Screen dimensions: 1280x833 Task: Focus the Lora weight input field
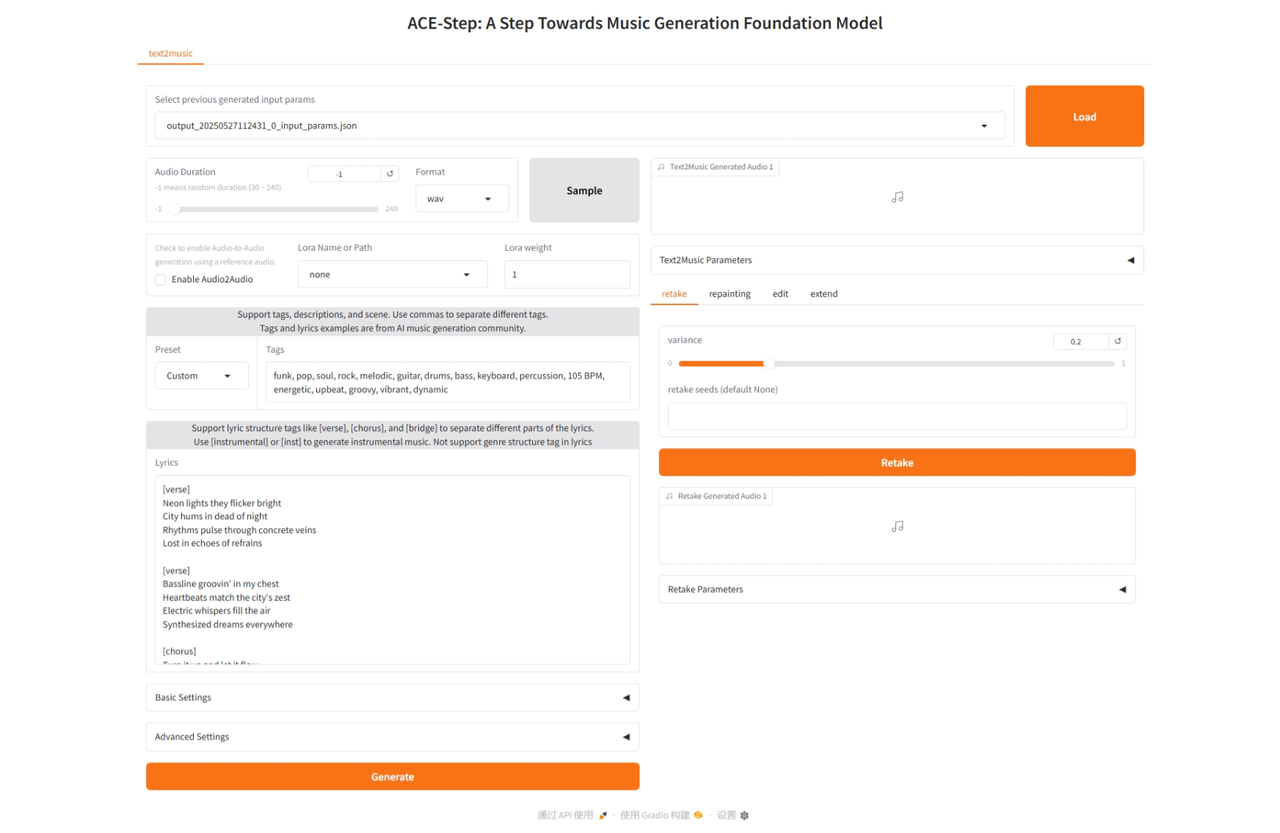pyautogui.click(x=567, y=274)
